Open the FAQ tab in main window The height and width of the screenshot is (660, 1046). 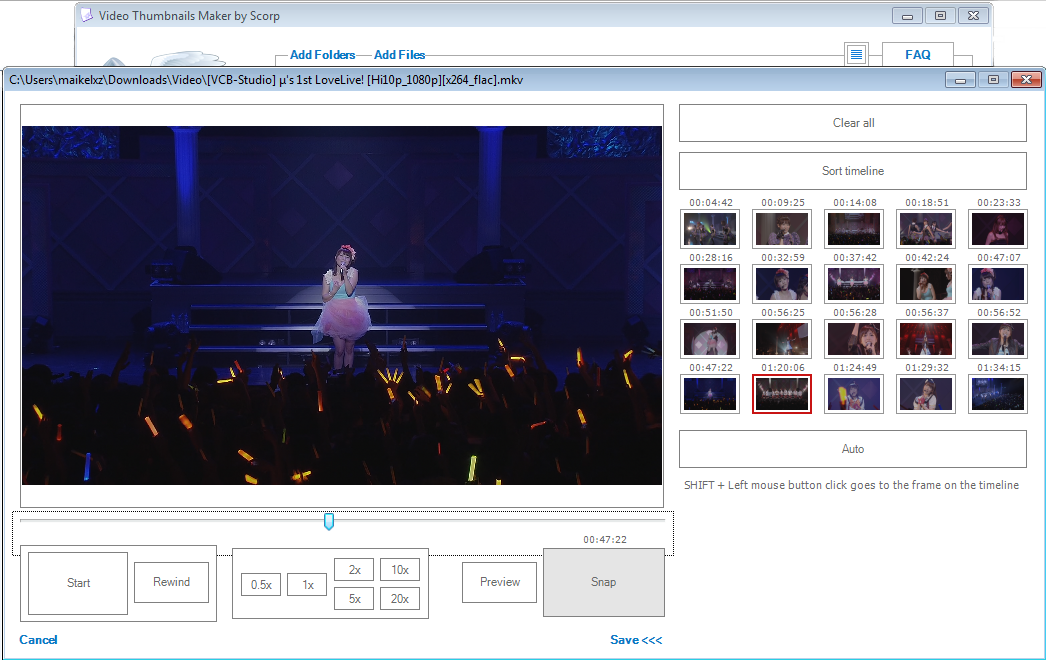pyautogui.click(x=918, y=55)
